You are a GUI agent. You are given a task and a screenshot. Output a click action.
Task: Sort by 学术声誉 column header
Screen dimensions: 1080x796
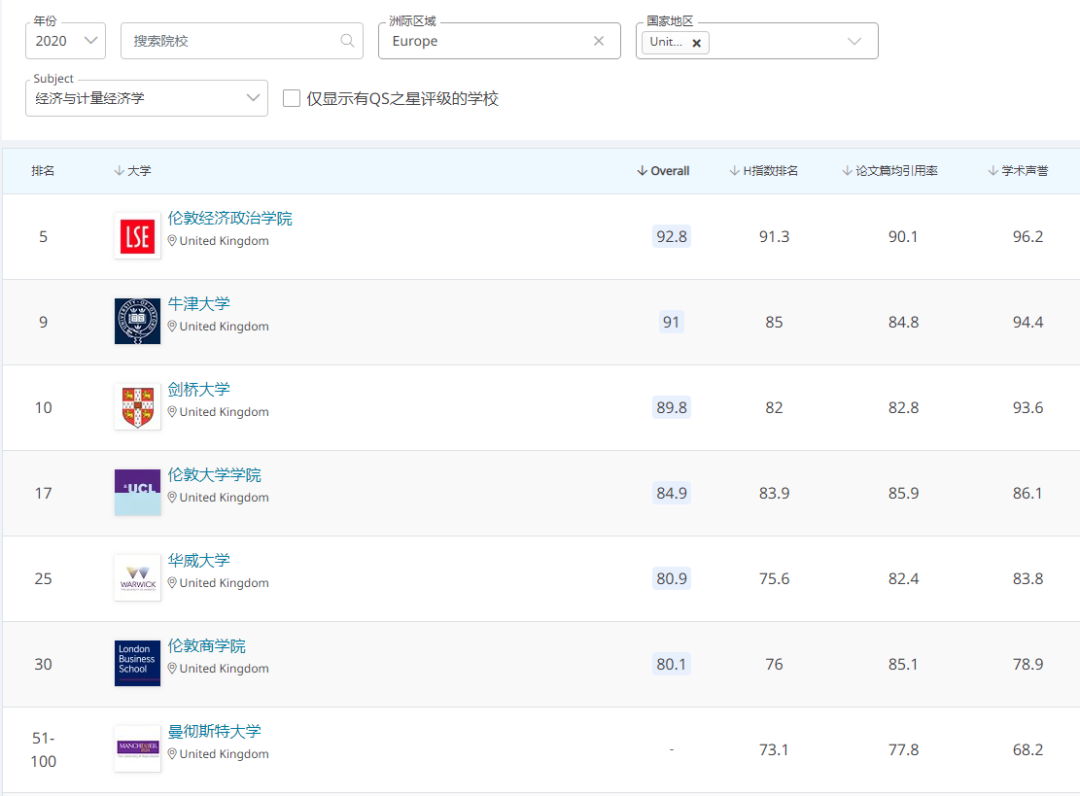(1018, 171)
